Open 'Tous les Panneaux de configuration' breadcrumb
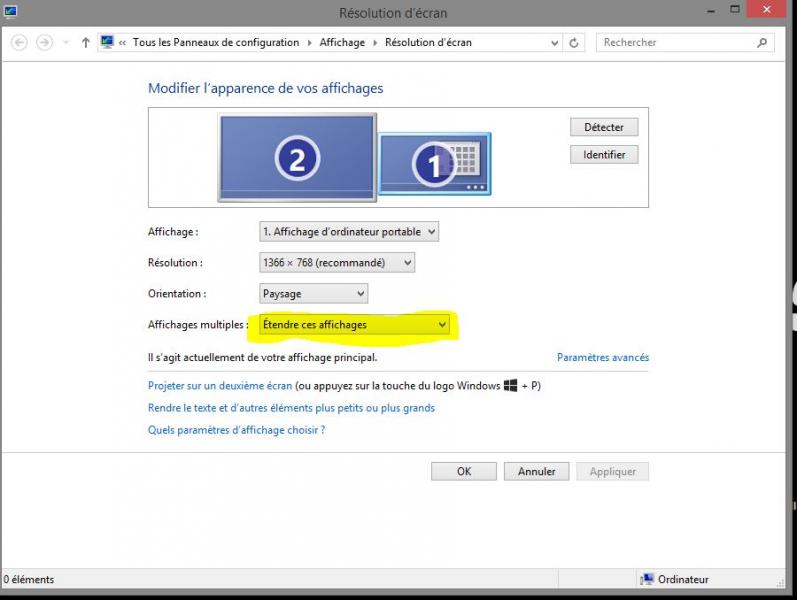This screenshot has width=797, height=600. pos(216,42)
